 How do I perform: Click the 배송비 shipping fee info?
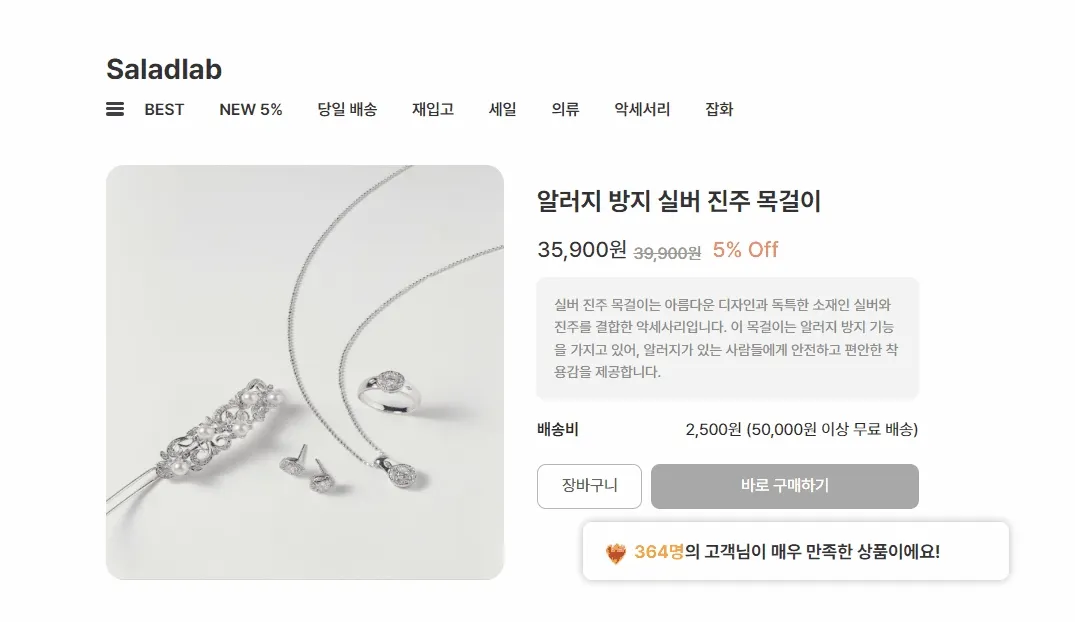tap(727, 429)
